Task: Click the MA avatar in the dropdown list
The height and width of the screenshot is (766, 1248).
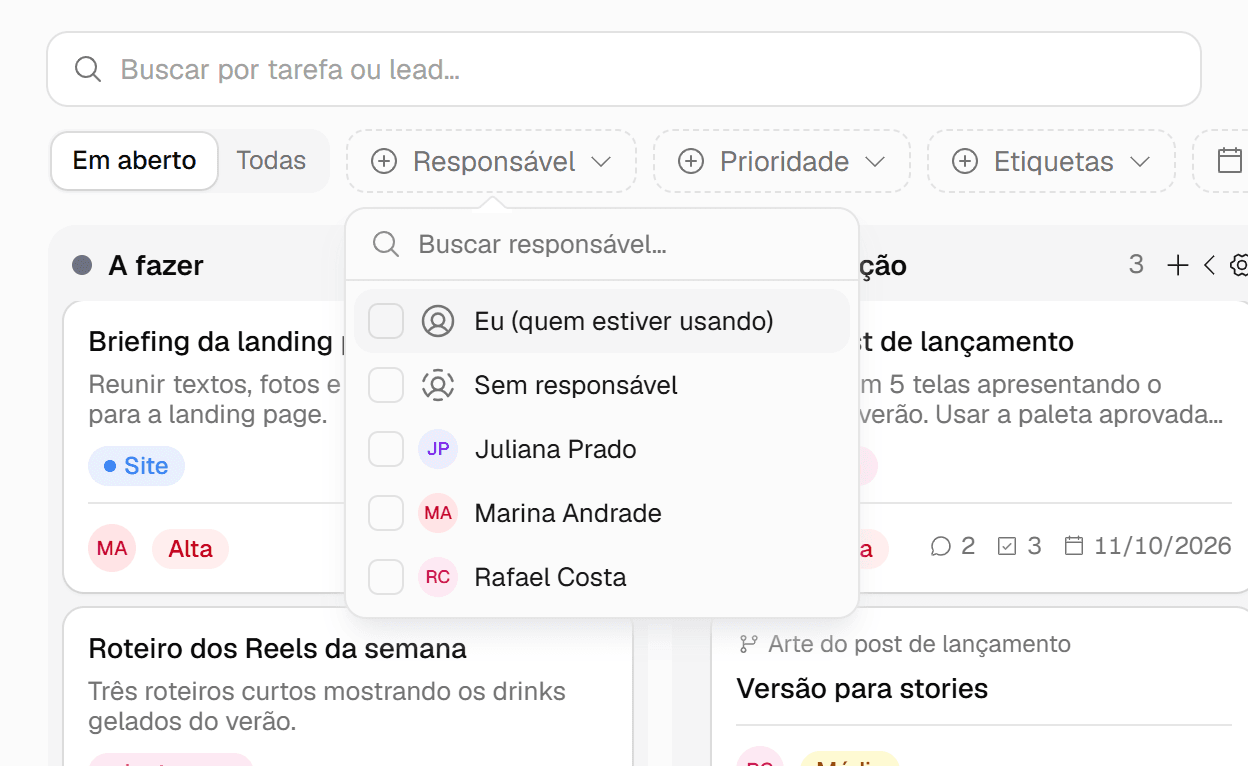Action: click(x=438, y=513)
